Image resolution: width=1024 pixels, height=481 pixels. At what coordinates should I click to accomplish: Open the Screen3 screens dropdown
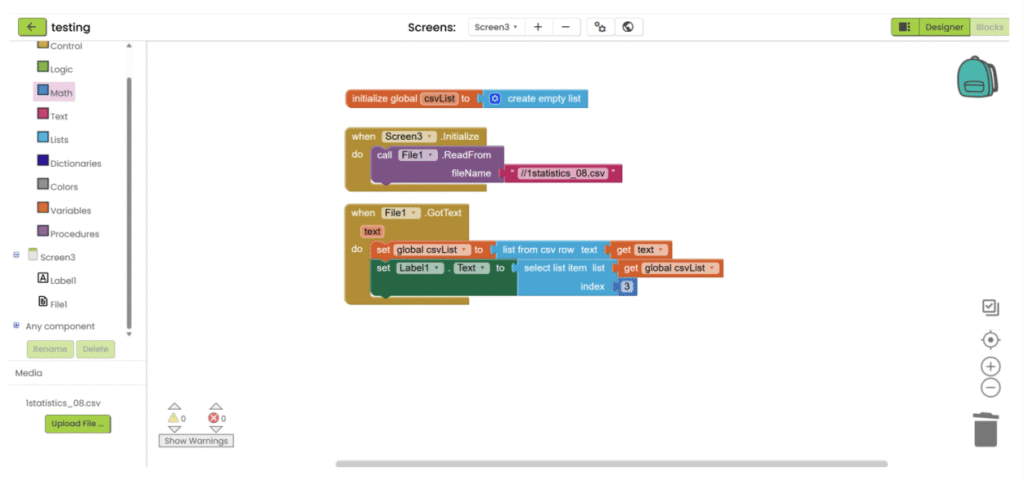pyautogui.click(x=496, y=27)
